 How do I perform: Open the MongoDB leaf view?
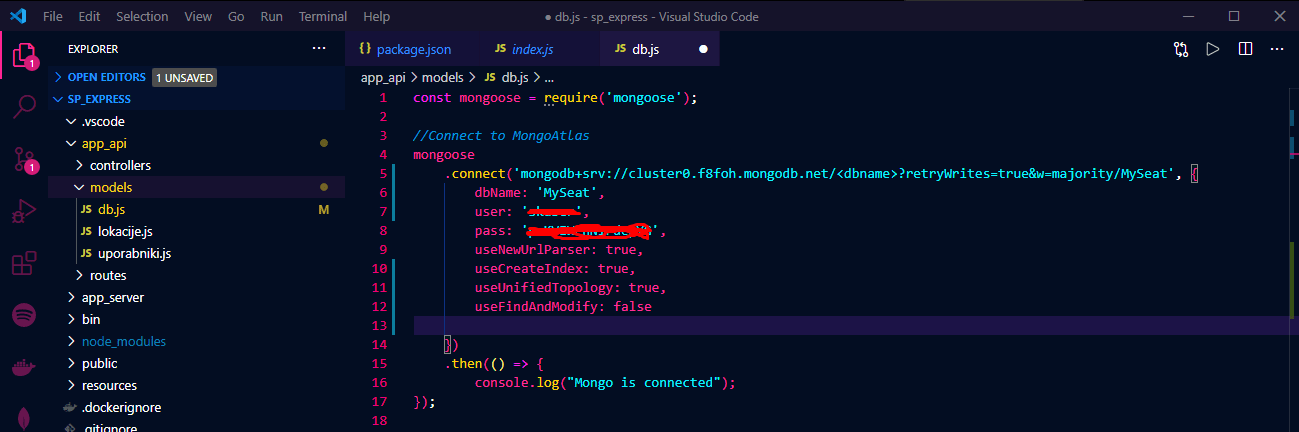click(24, 417)
